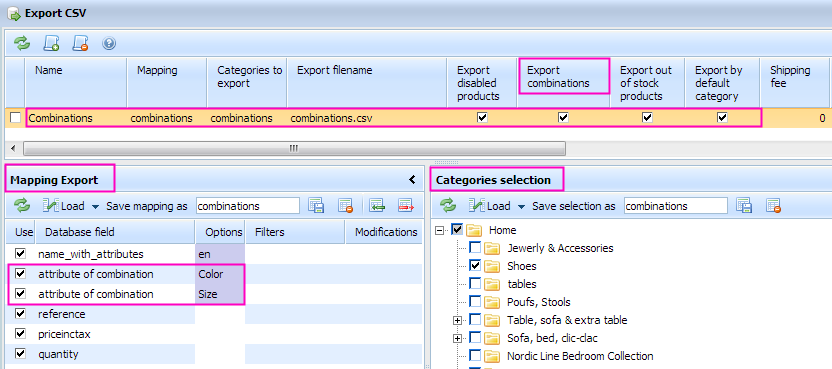832x369 pixels.
Task: Select the Combinations export row checkbox
Action: pyautogui.click(x=15, y=118)
